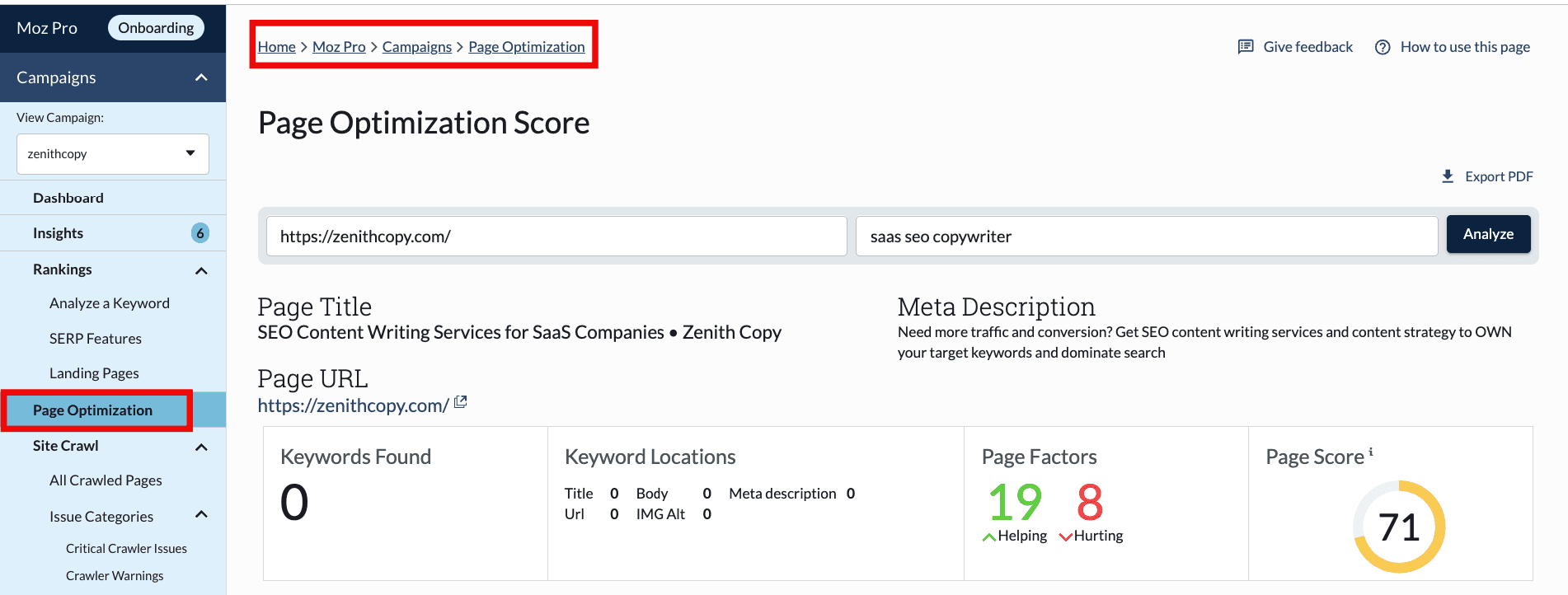This screenshot has width=1568, height=595.
Task: Open external link icon beside Page URL
Action: [x=461, y=402]
